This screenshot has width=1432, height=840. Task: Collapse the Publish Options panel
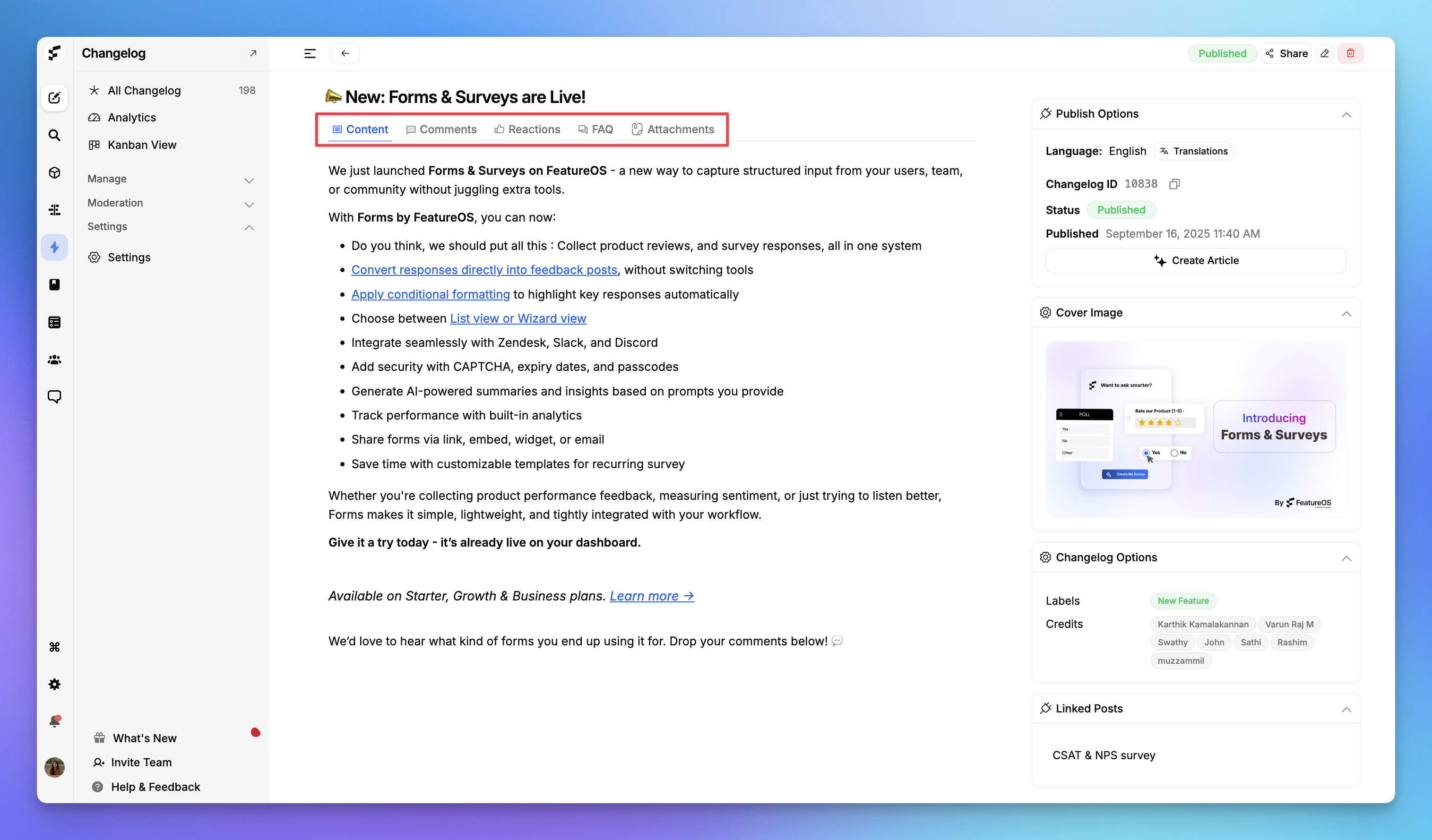[x=1346, y=115]
